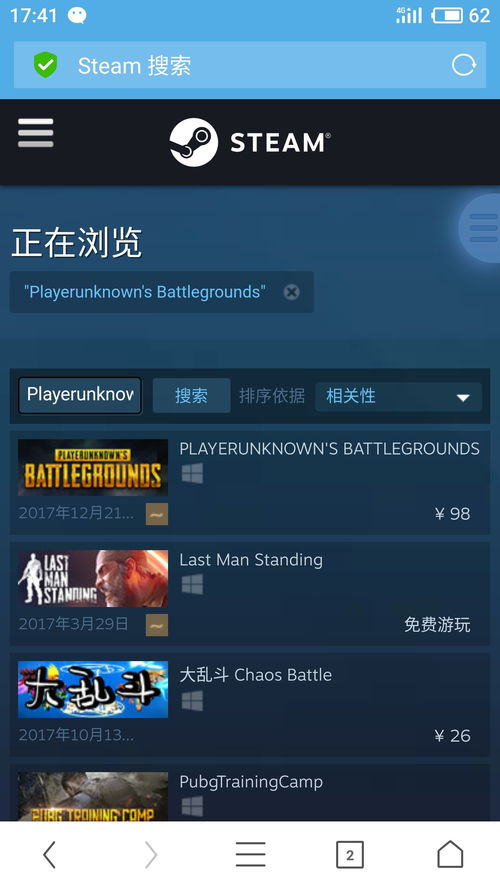Screen dimensions: 500x888
Task: Focus the Playerunknown search input field
Action: pos(80,395)
